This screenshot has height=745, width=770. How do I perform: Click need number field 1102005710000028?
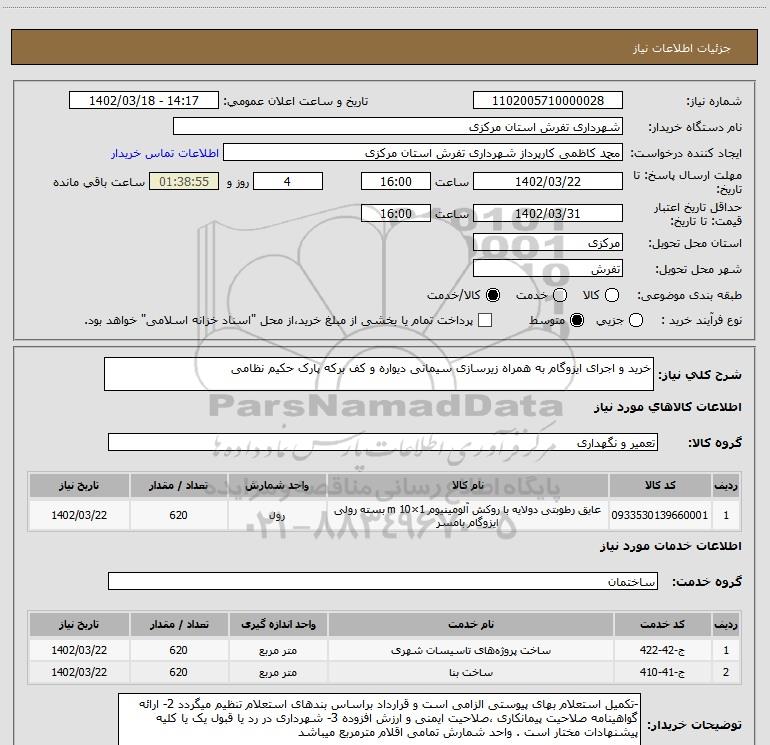pyautogui.click(x=548, y=100)
